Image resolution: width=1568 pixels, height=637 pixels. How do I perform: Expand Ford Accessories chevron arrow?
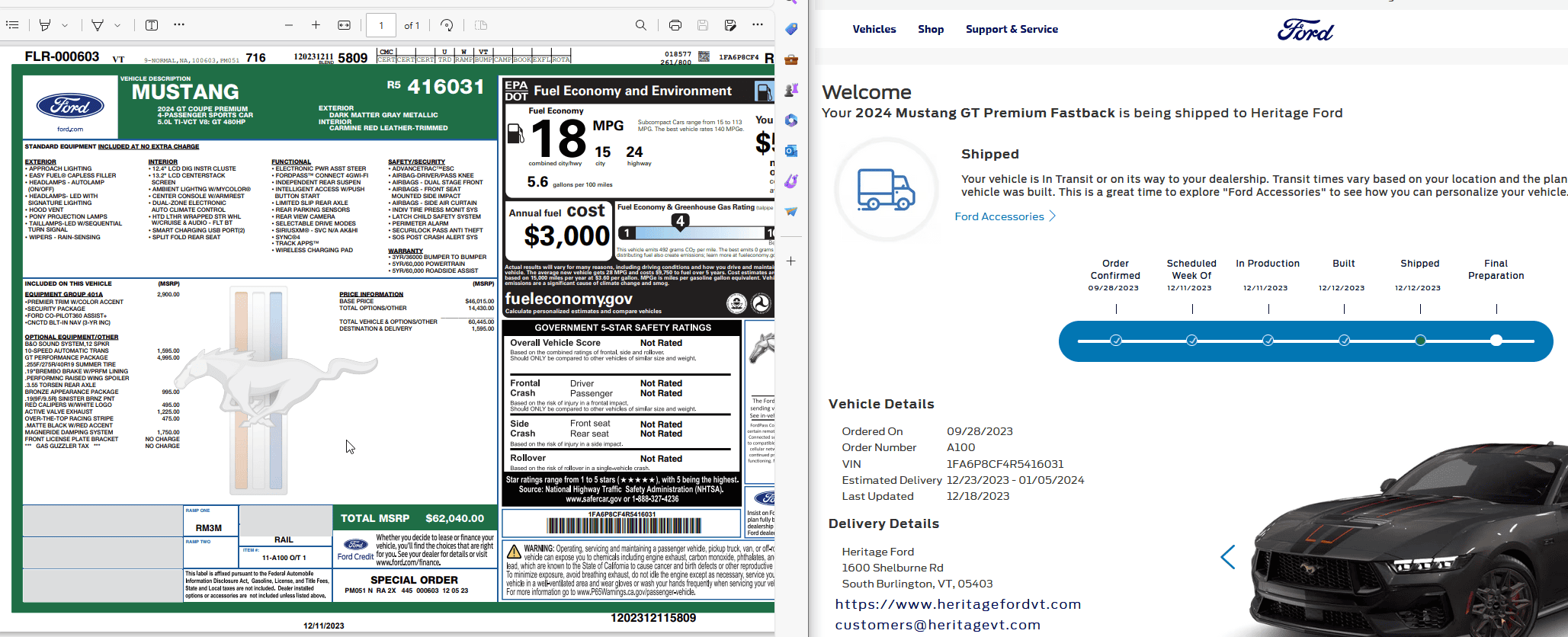[x=1053, y=216]
